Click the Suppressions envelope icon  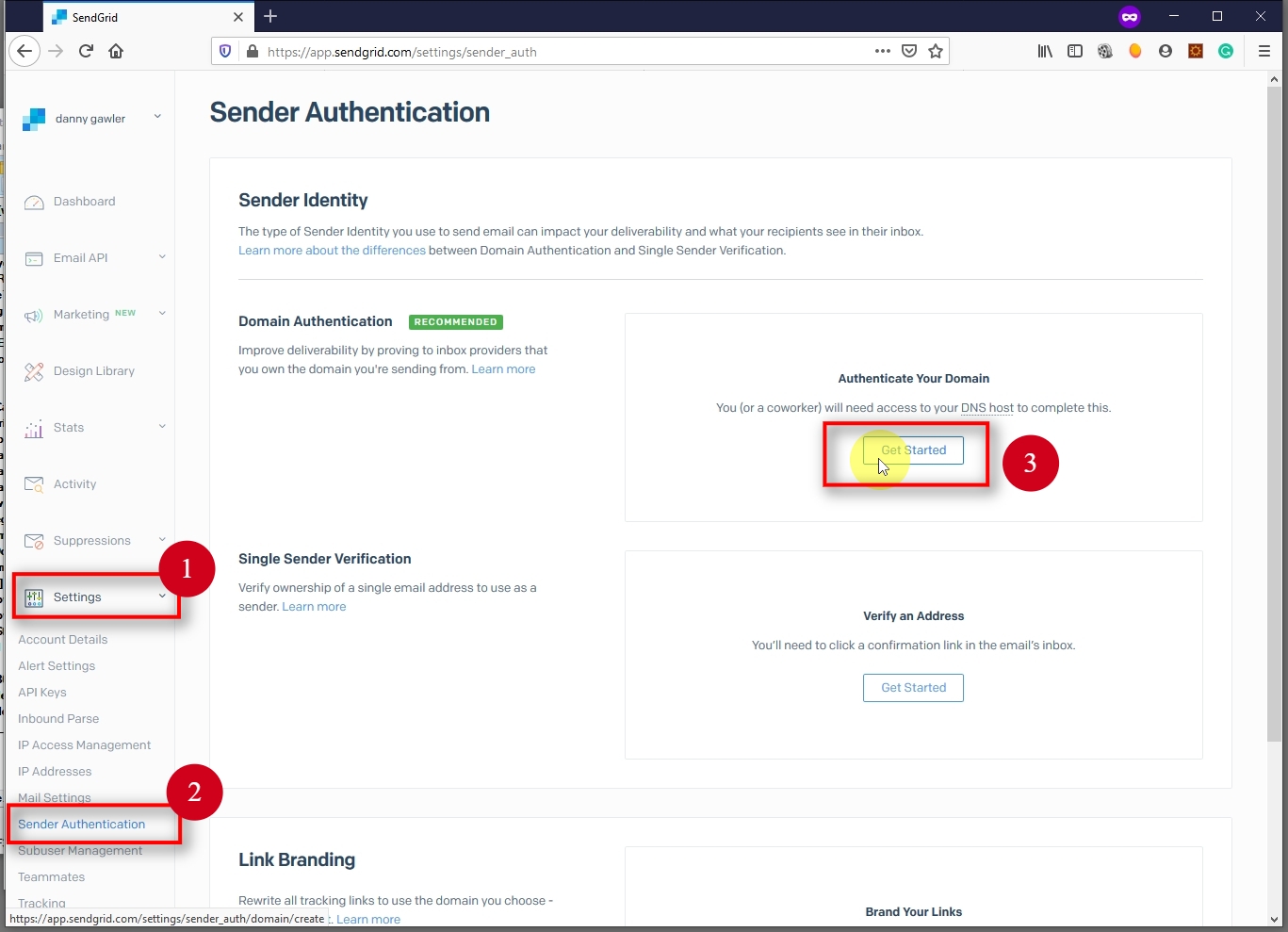tap(33, 540)
